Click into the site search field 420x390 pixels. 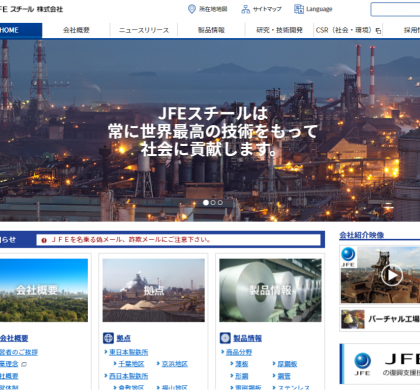click(395, 9)
